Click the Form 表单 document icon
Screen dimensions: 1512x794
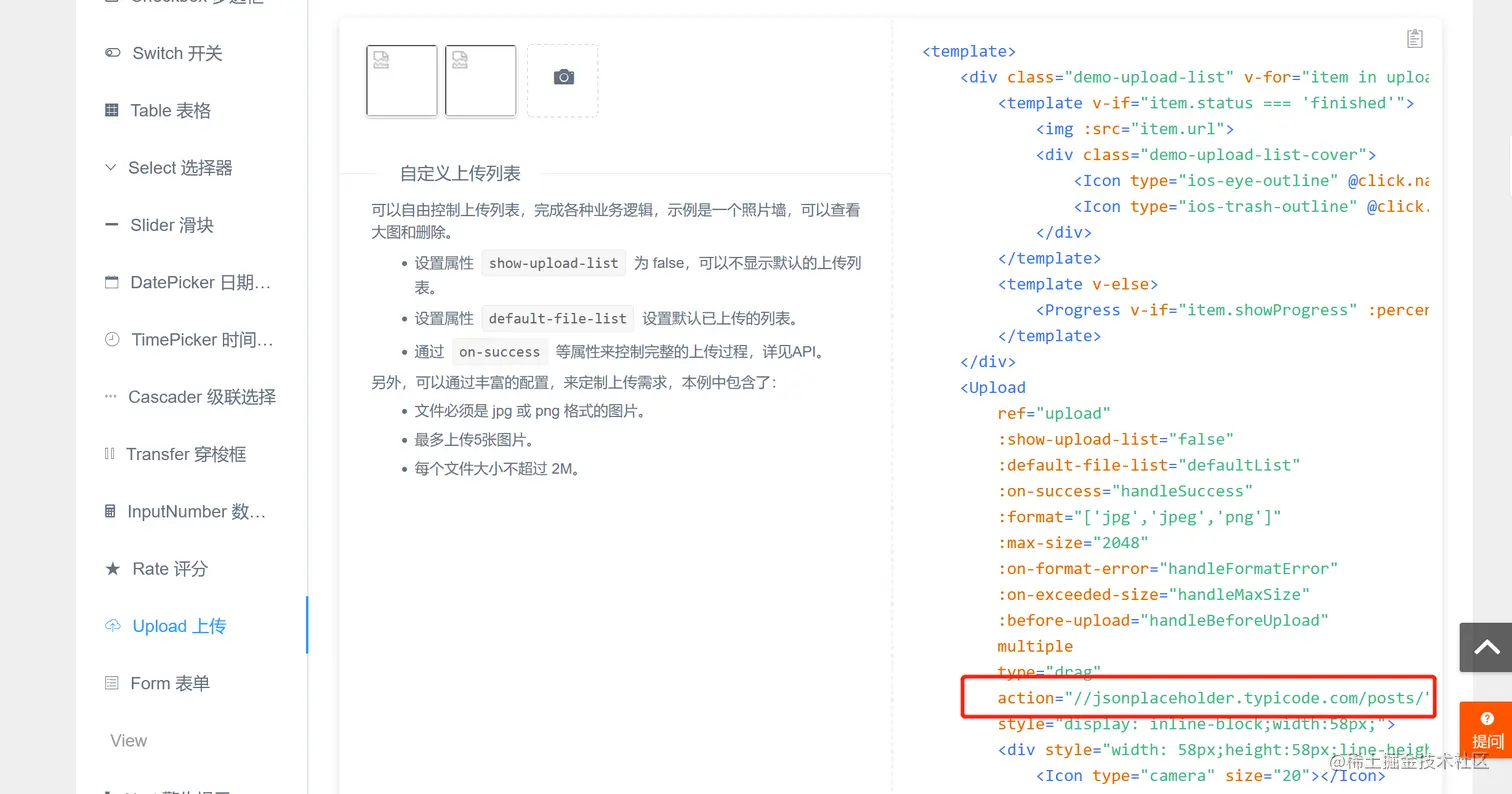click(110, 682)
